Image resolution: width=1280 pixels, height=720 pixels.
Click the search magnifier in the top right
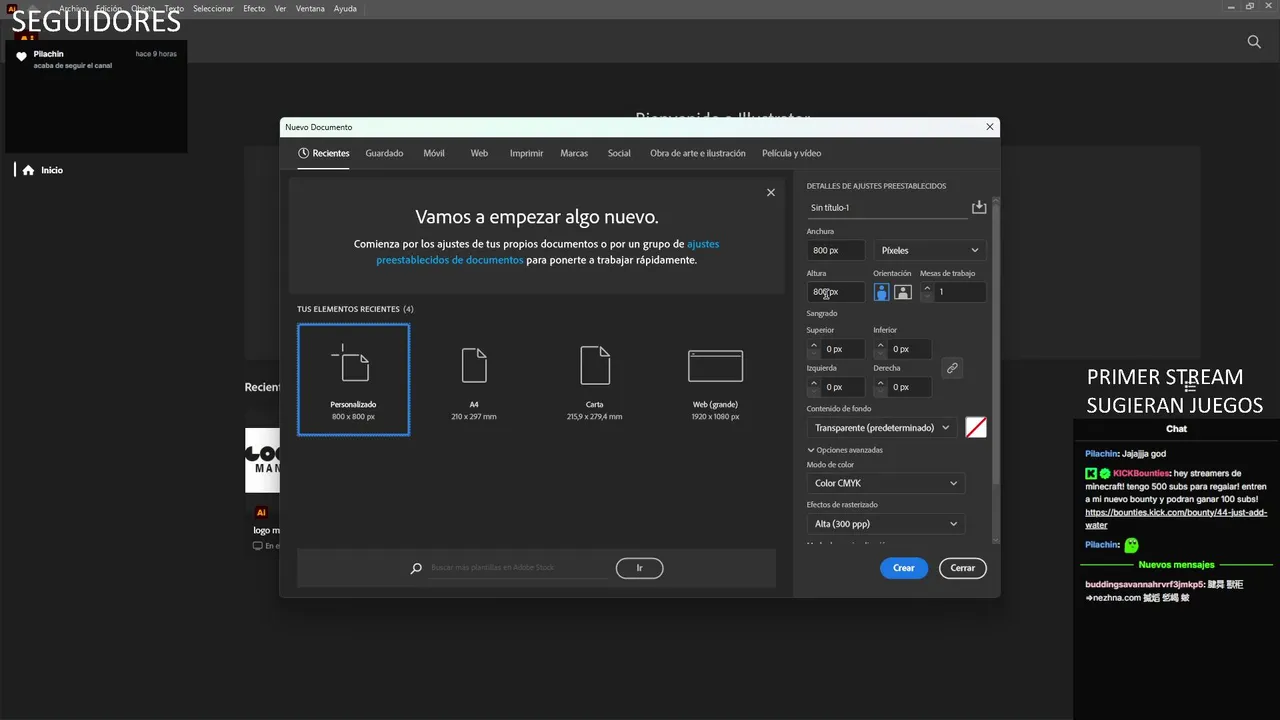[1254, 41]
